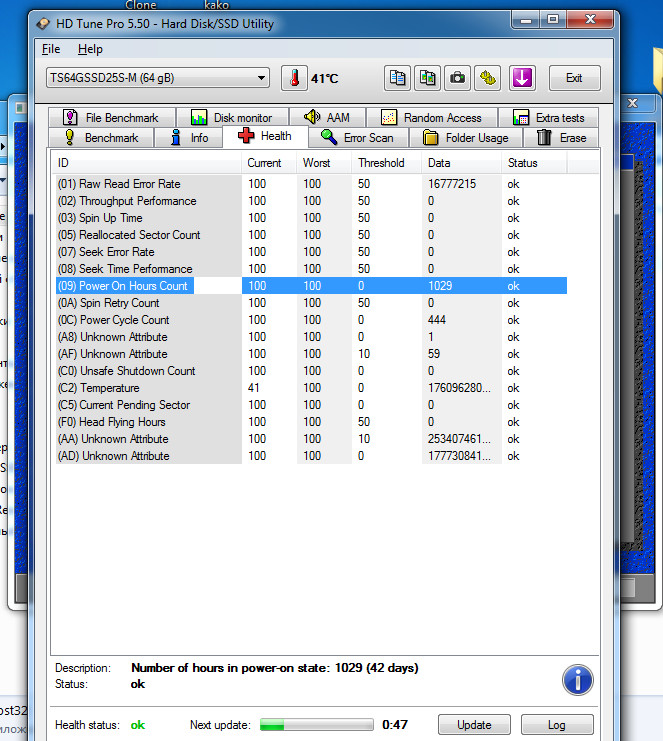Switch to the Error Scan tab

click(357, 138)
